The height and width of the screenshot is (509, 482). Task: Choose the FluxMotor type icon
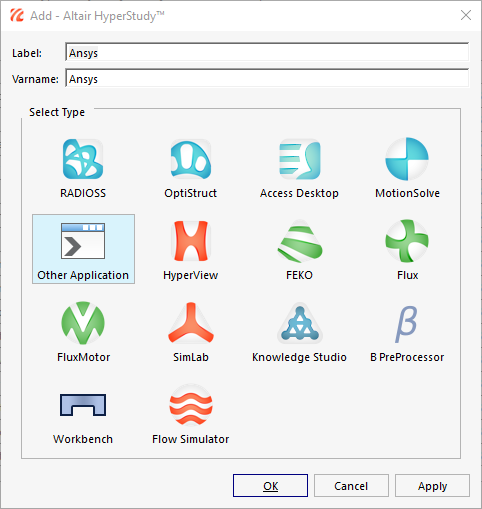pos(83,323)
